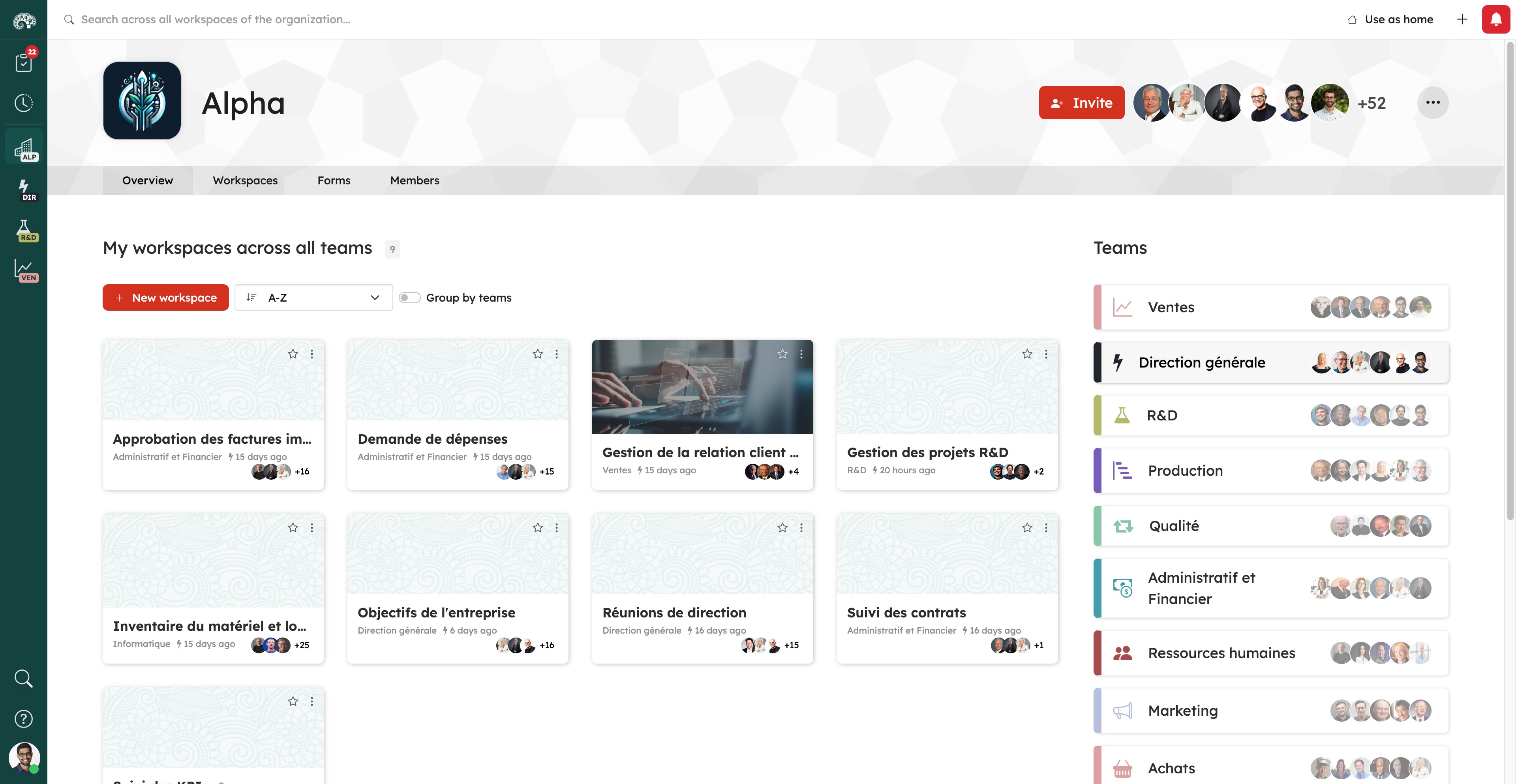Screen dimensions: 1516x784
Task: Star the Demande de dépenses workspace
Action: point(537,354)
